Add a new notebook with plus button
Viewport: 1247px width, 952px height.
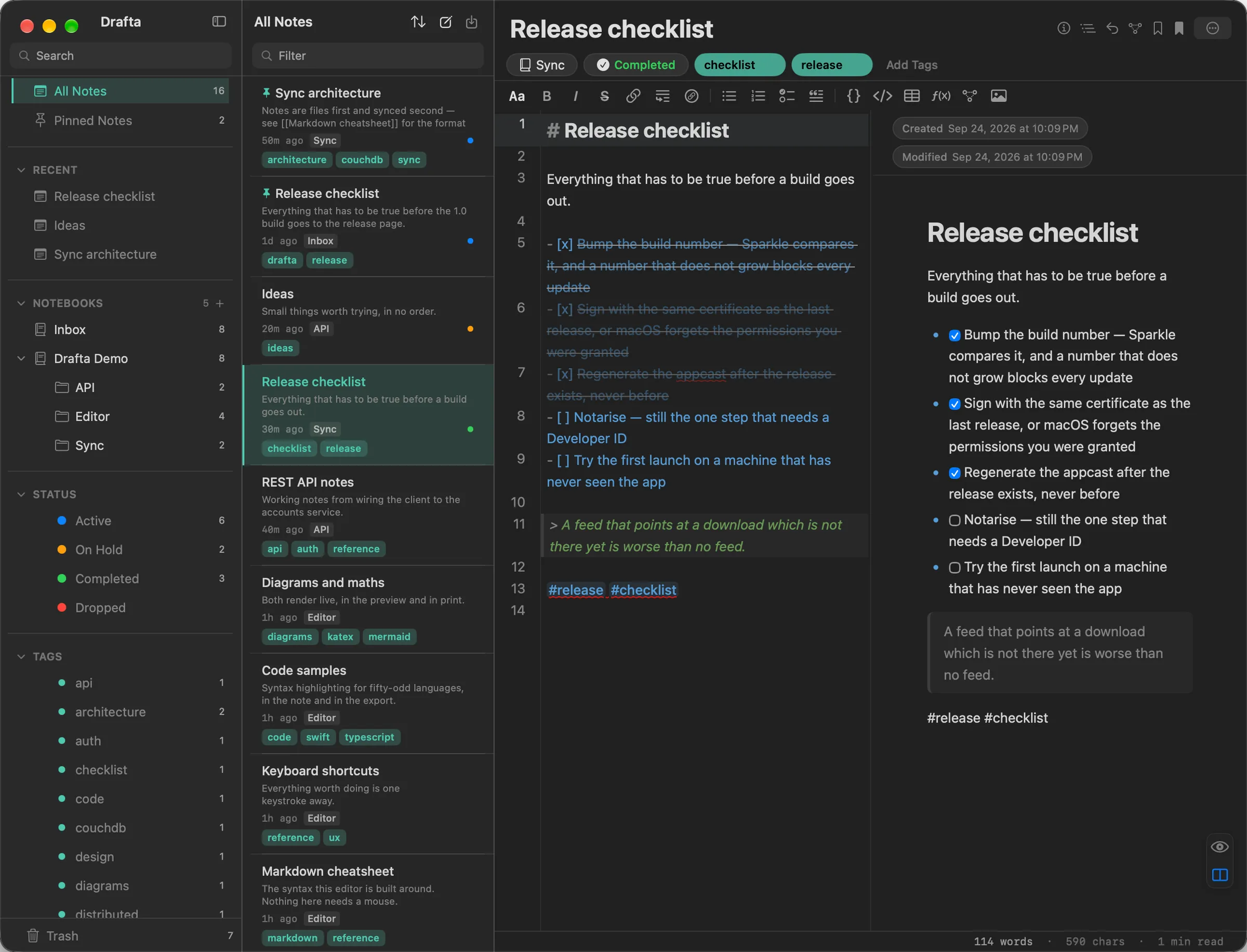pyautogui.click(x=220, y=303)
